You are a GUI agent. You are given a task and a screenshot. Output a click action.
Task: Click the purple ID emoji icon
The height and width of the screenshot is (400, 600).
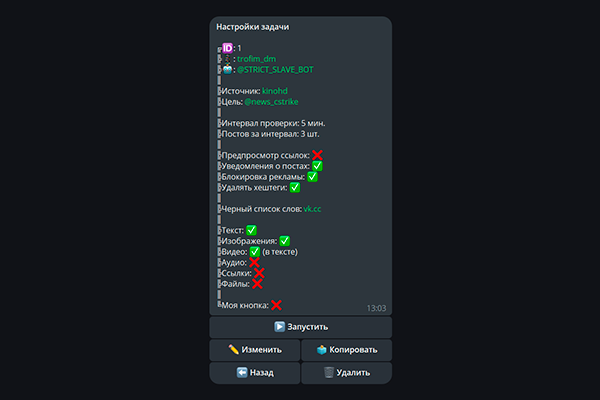227,47
